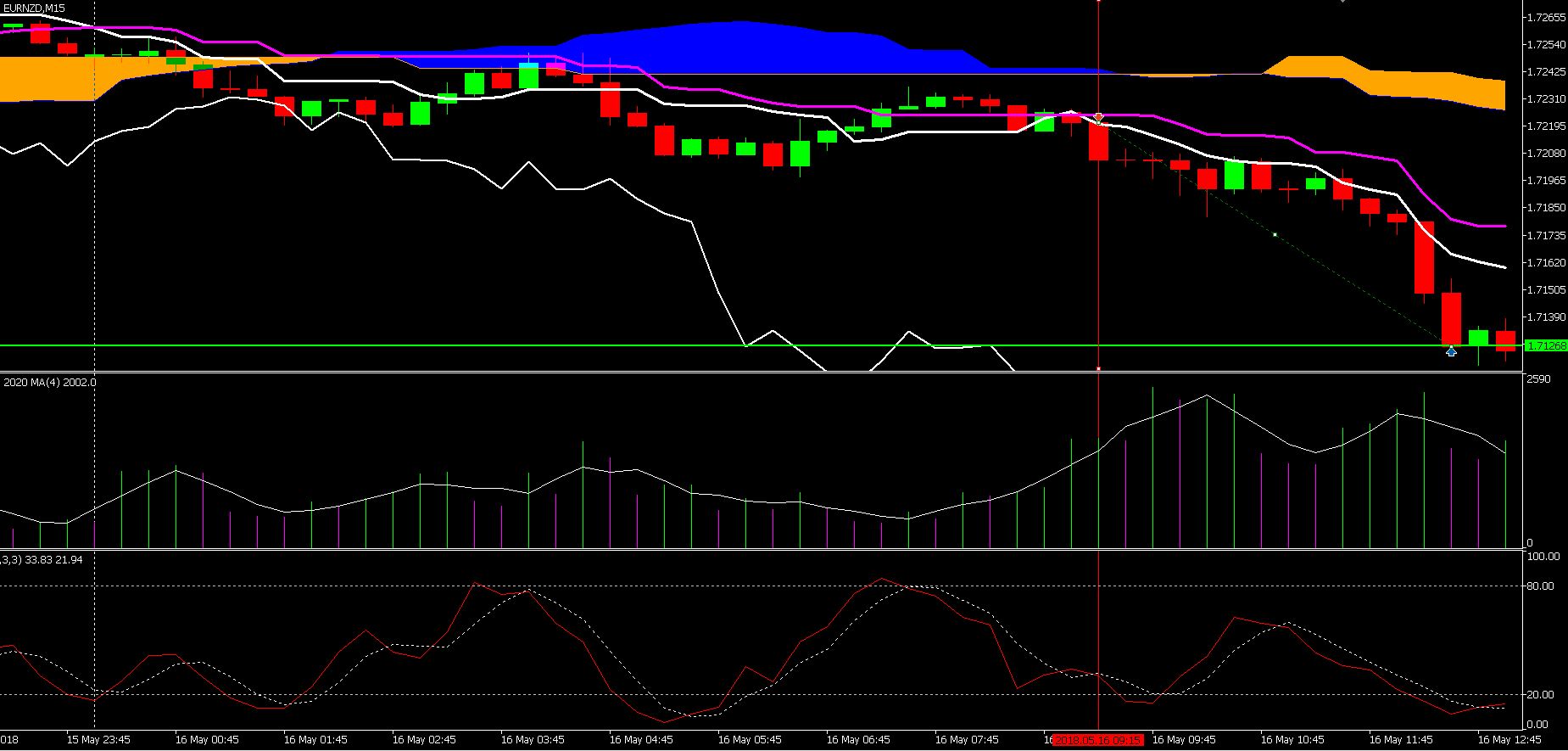Click the square handle at red vertical line's bottom
The height and width of the screenshot is (751, 1568).
(1099, 369)
